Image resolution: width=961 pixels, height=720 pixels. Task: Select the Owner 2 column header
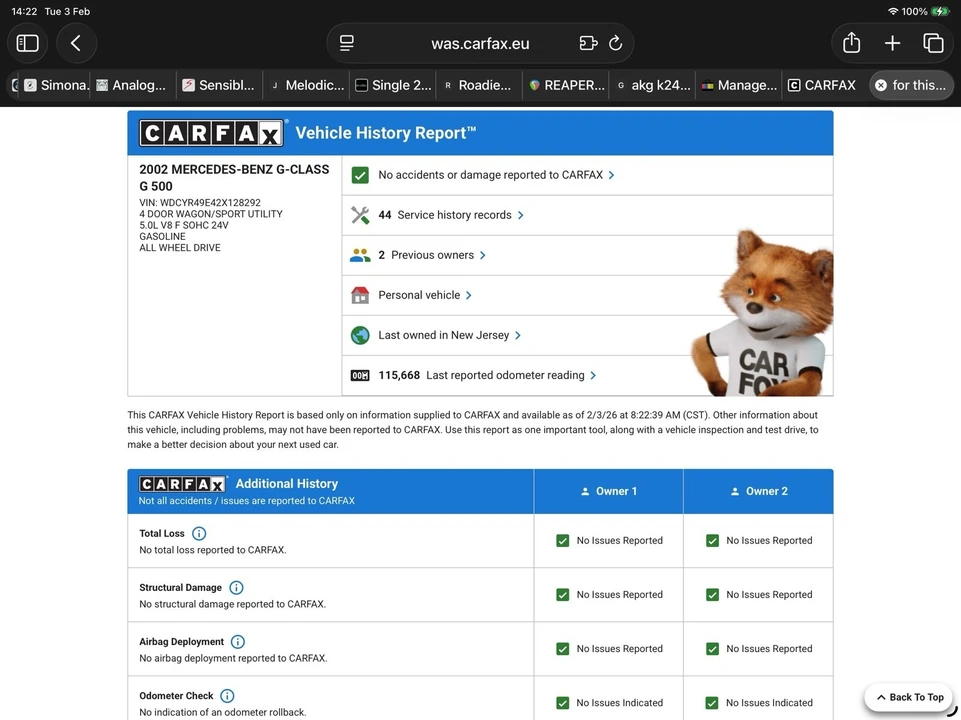click(759, 491)
